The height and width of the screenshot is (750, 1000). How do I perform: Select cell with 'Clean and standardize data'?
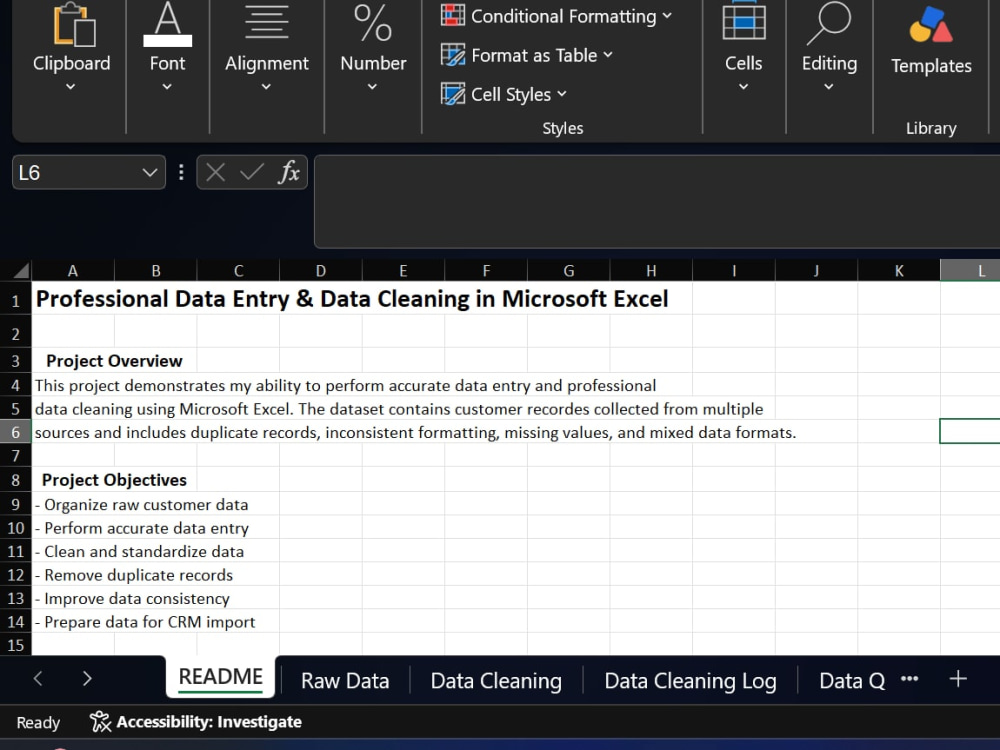coord(139,552)
